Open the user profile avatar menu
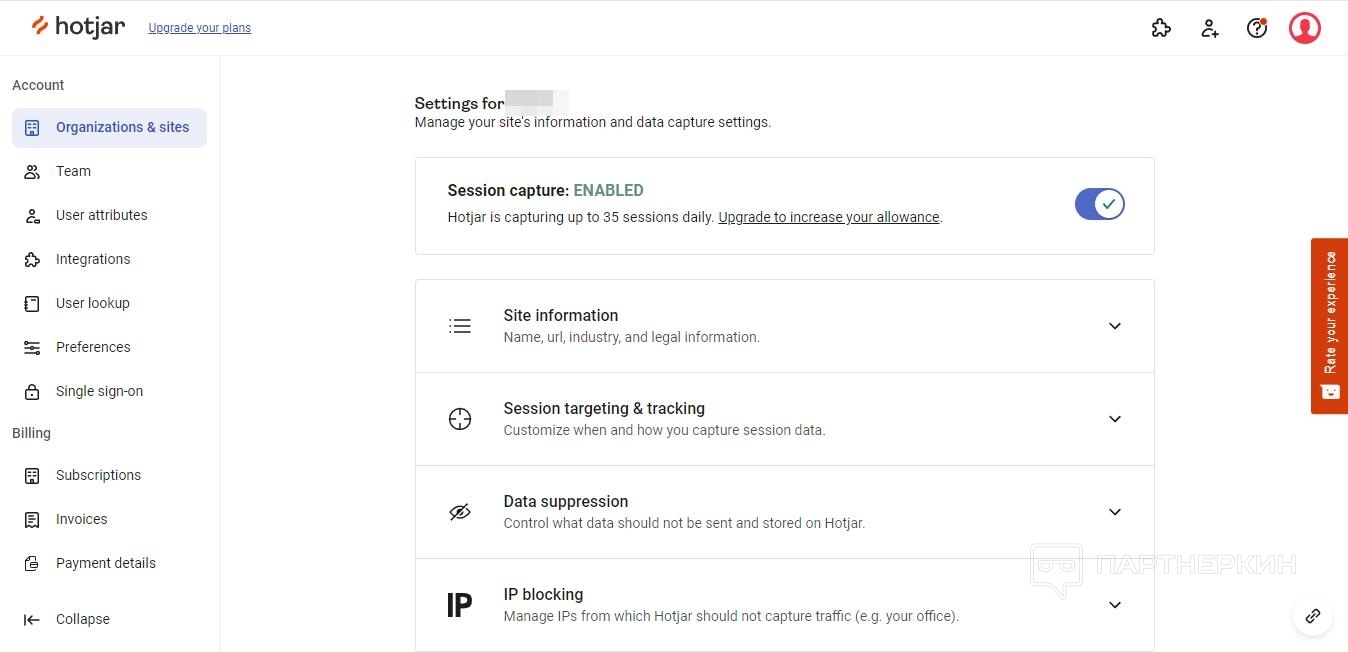The image size is (1348, 652). [1305, 28]
